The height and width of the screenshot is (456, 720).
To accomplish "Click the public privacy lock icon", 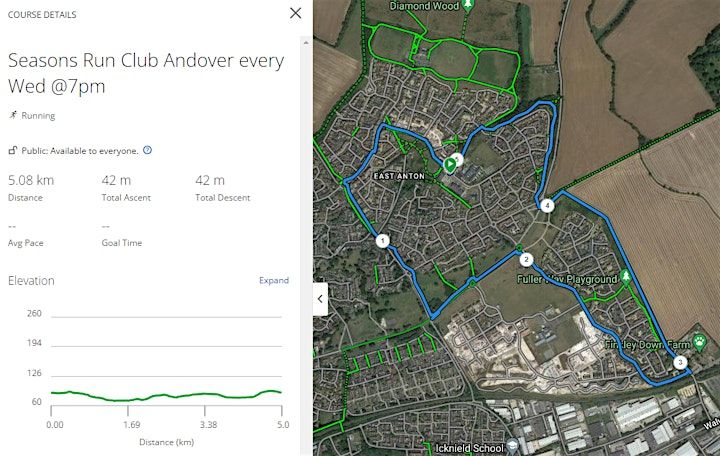I will 13,151.
